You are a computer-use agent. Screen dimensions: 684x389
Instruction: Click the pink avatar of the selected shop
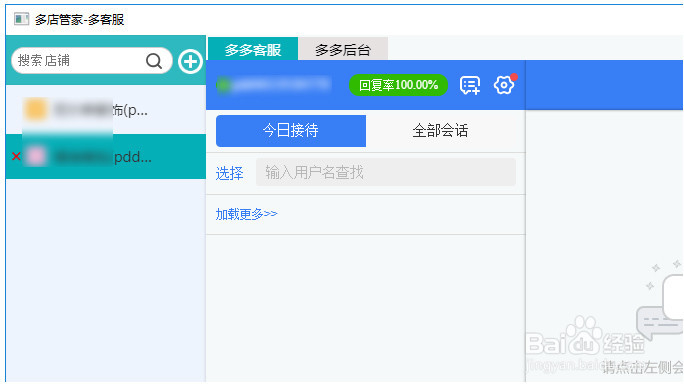[x=36, y=156]
